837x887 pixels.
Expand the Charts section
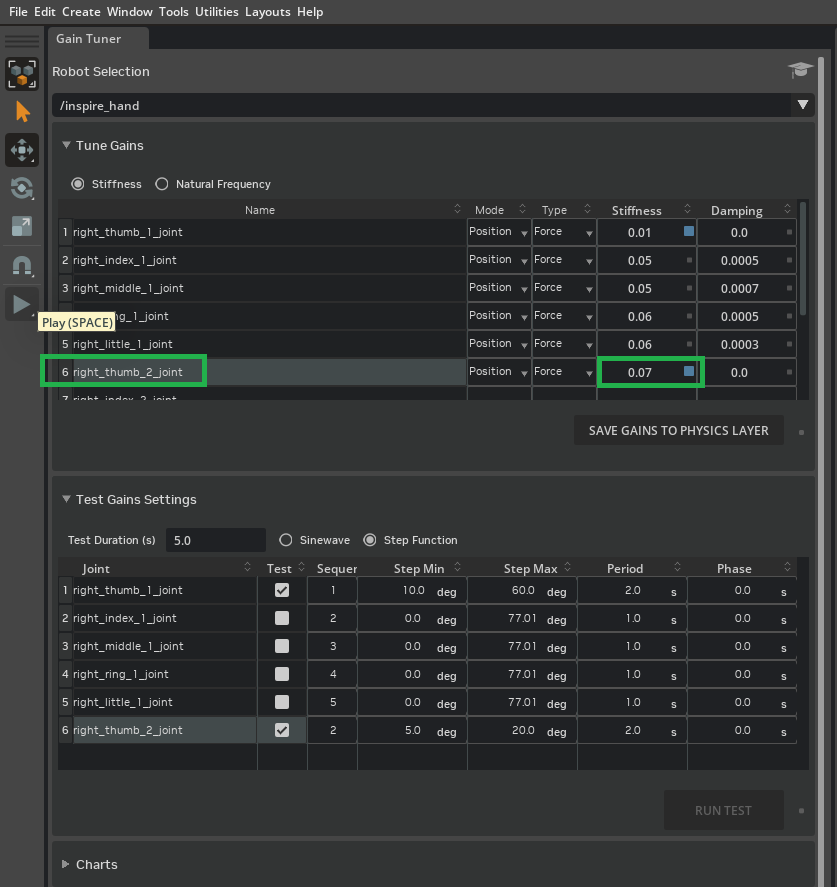pos(66,864)
